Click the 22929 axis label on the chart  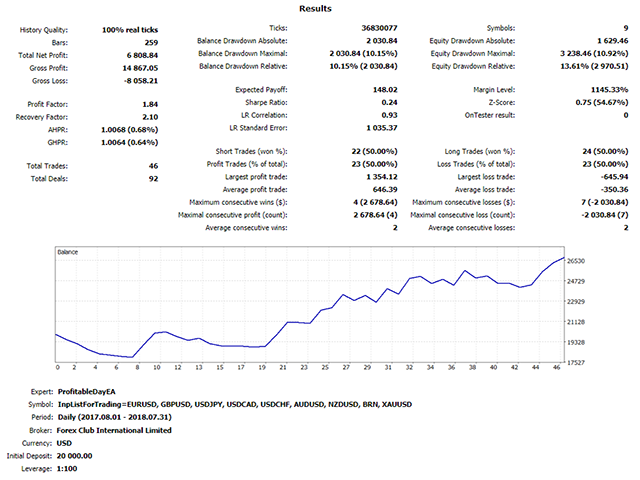pos(576,301)
